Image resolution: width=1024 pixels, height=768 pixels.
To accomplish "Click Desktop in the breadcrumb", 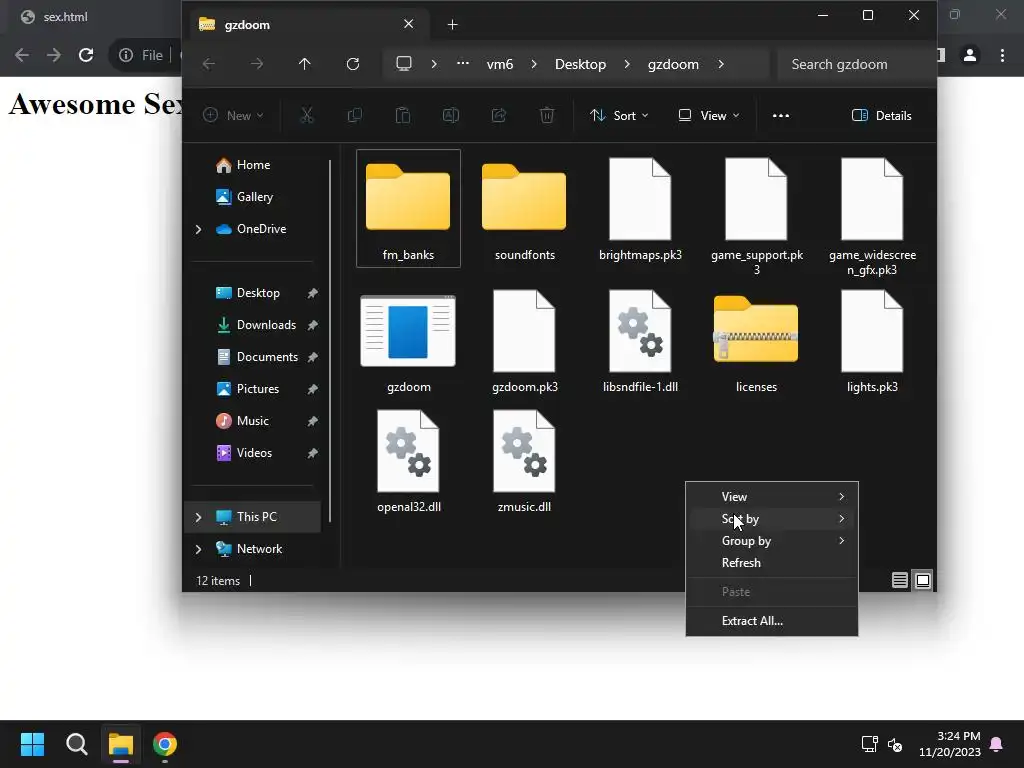I will click(580, 64).
